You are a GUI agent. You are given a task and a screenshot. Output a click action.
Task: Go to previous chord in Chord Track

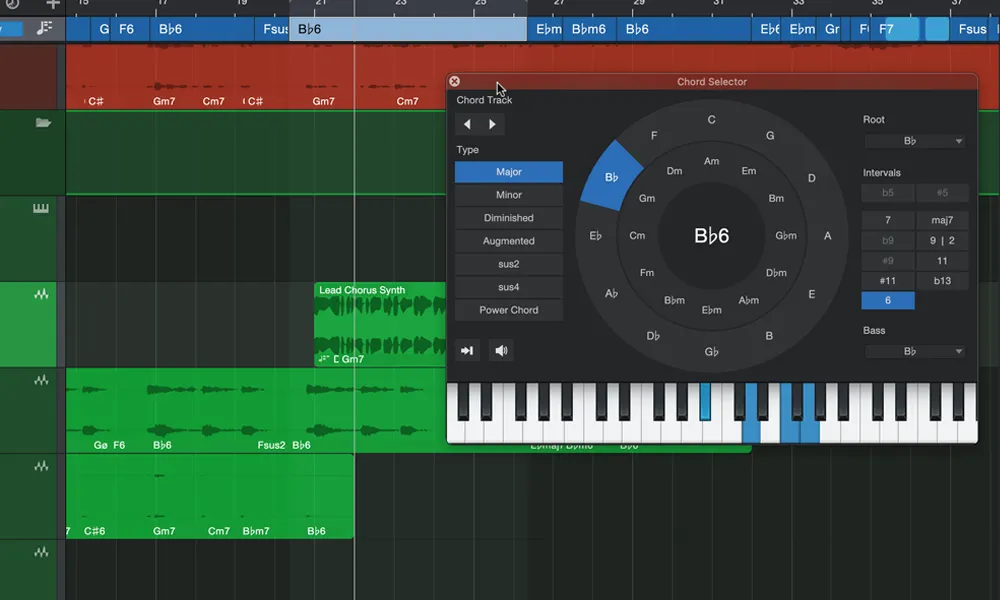tap(467, 124)
